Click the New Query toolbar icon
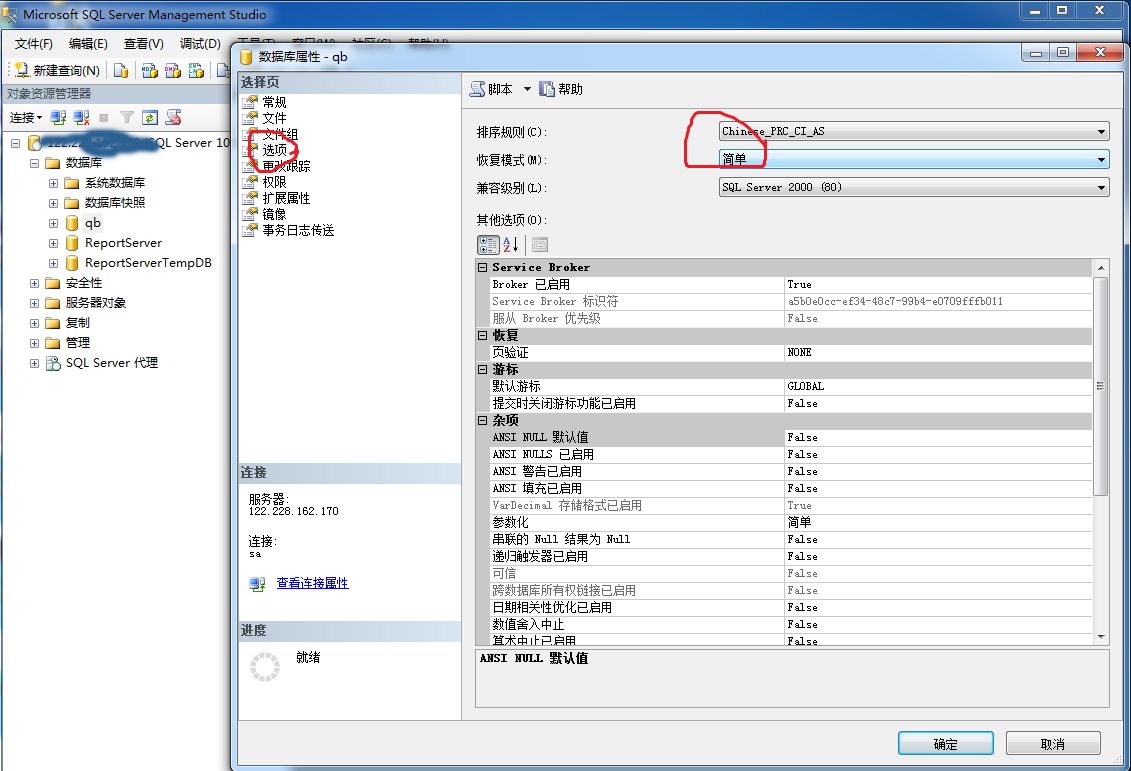 click(22, 70)
